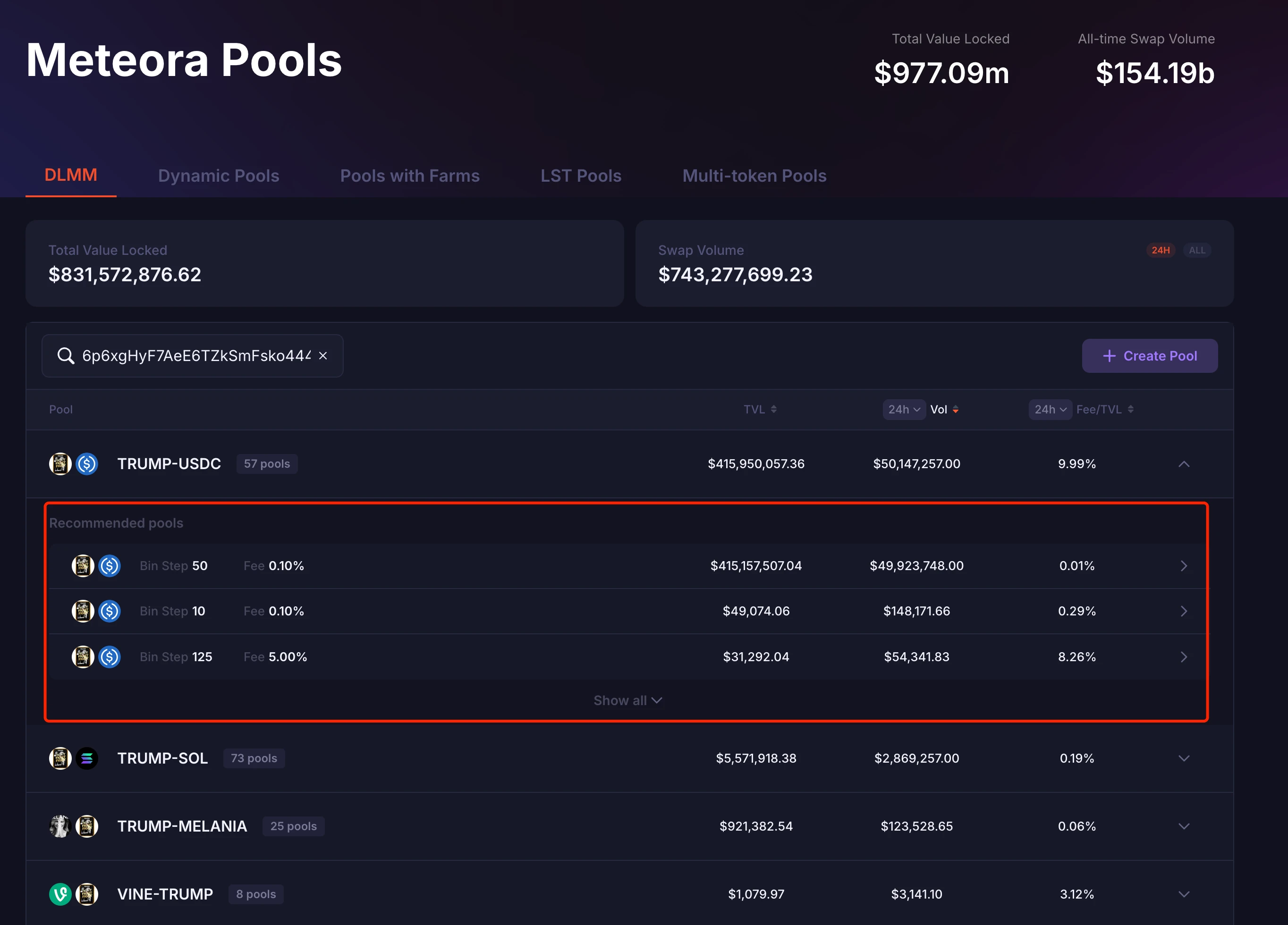This screenshot has height=925, width=1288.
Task: Click TRUMP-SOL volume $2,869,257.00
Action: point(916,758)
